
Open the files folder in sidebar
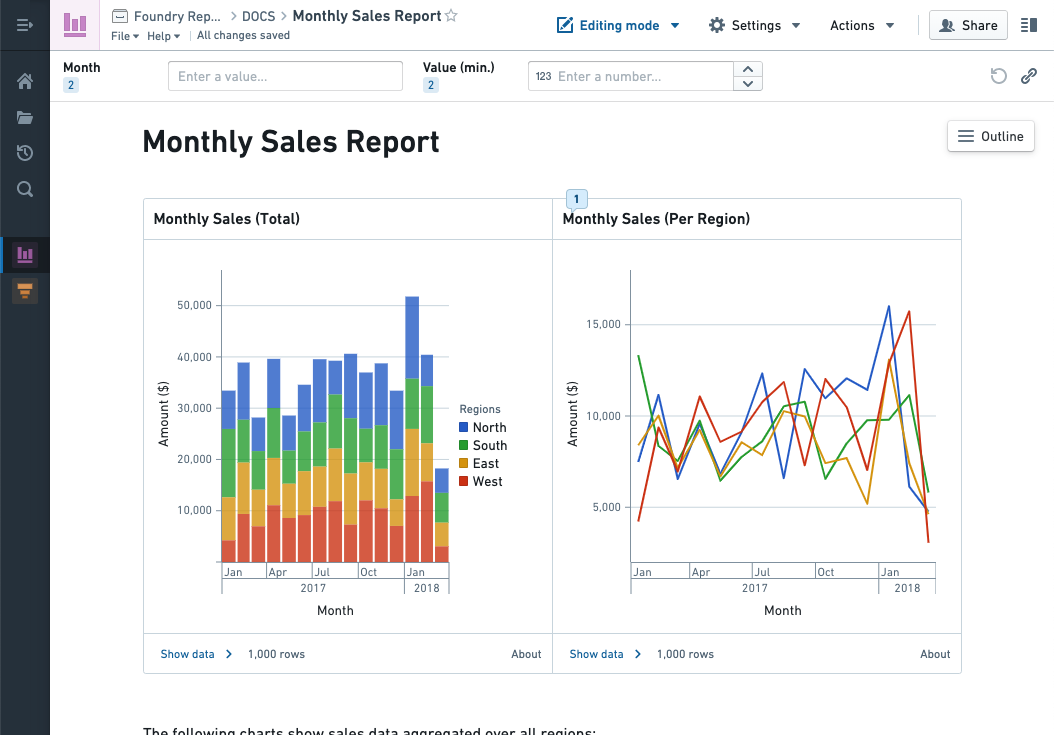(25, 118)
